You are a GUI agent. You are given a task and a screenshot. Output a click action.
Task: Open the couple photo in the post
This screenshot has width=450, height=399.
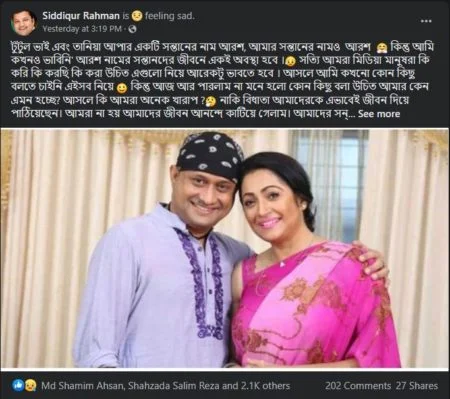click(225, 249)
